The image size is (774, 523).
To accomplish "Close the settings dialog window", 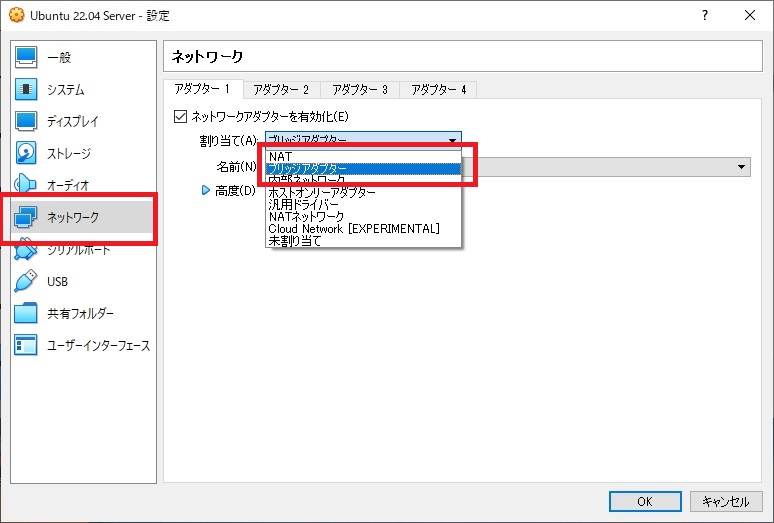I will pos(750,15).
